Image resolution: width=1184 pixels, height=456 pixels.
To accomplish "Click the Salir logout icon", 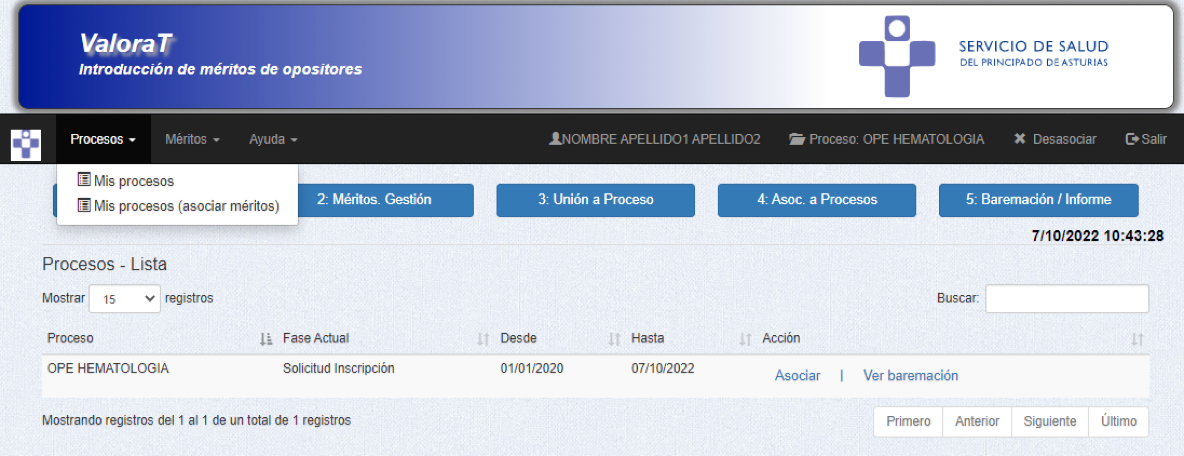I will pos(1132,140).
